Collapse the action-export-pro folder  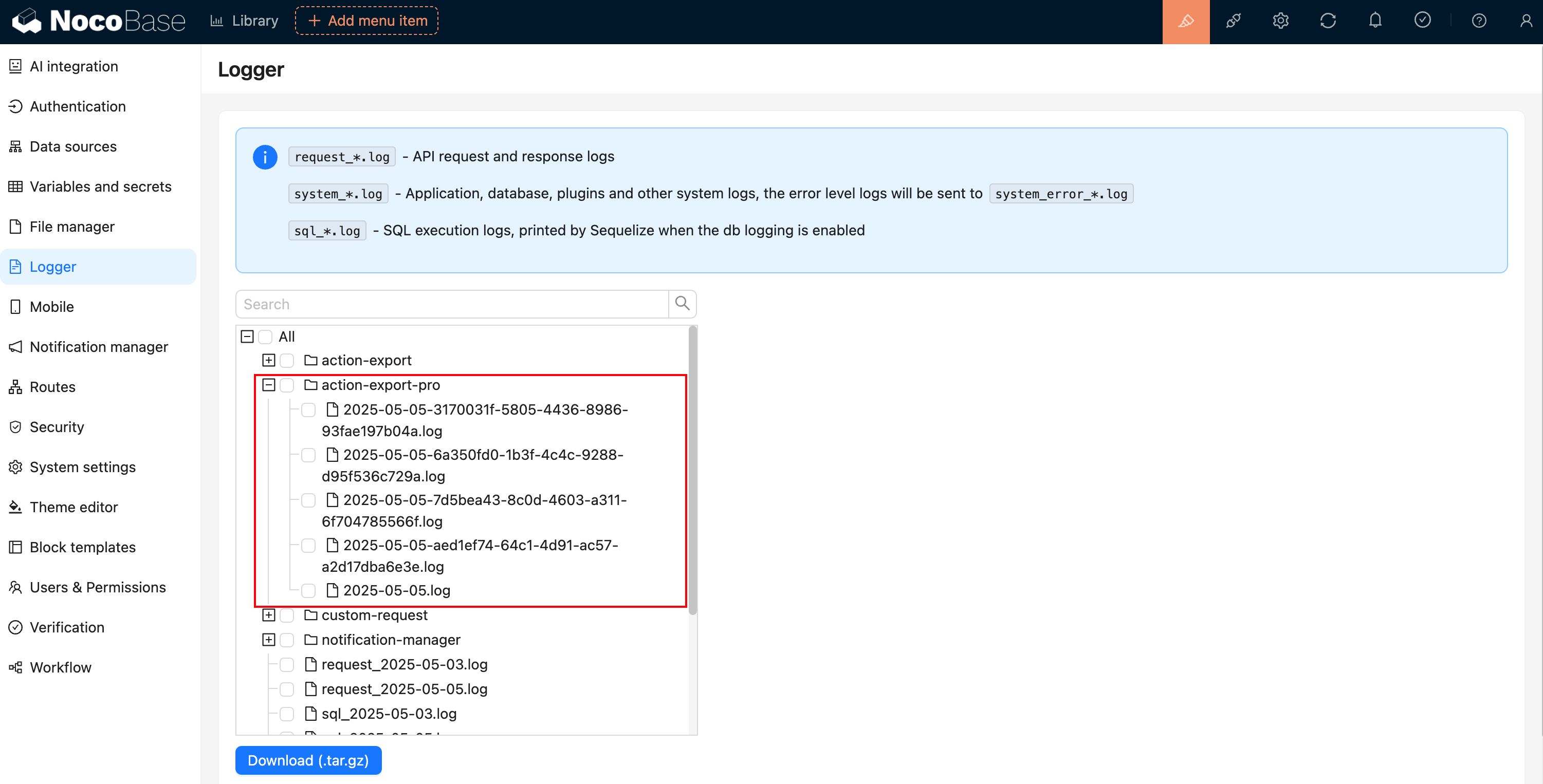pos(268,385)
